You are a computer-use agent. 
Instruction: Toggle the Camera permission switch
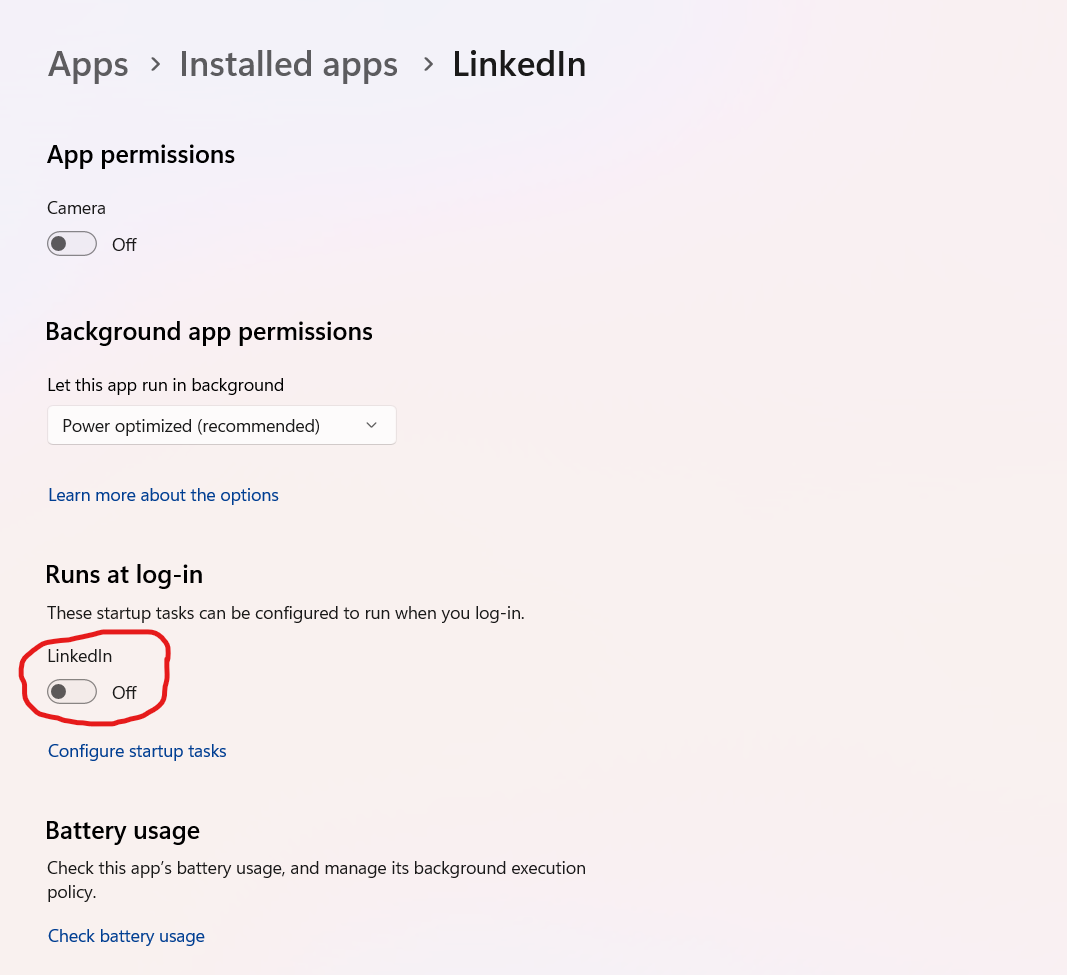(71, 244)
